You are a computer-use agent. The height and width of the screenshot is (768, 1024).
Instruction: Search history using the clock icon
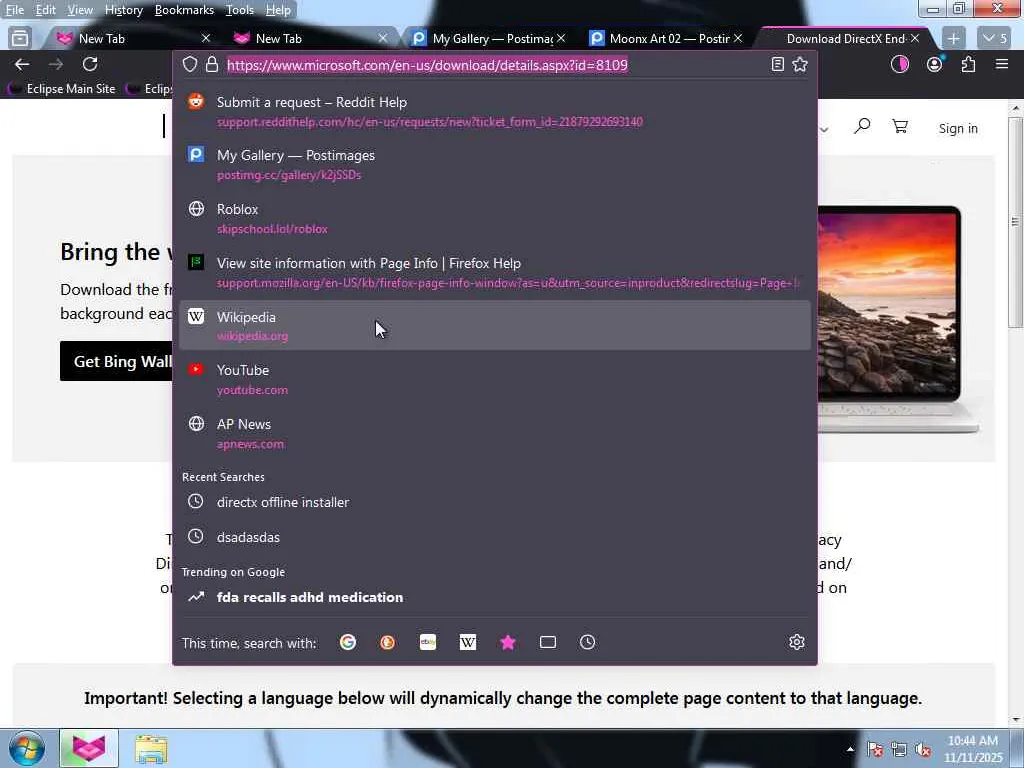coord(588,643)
